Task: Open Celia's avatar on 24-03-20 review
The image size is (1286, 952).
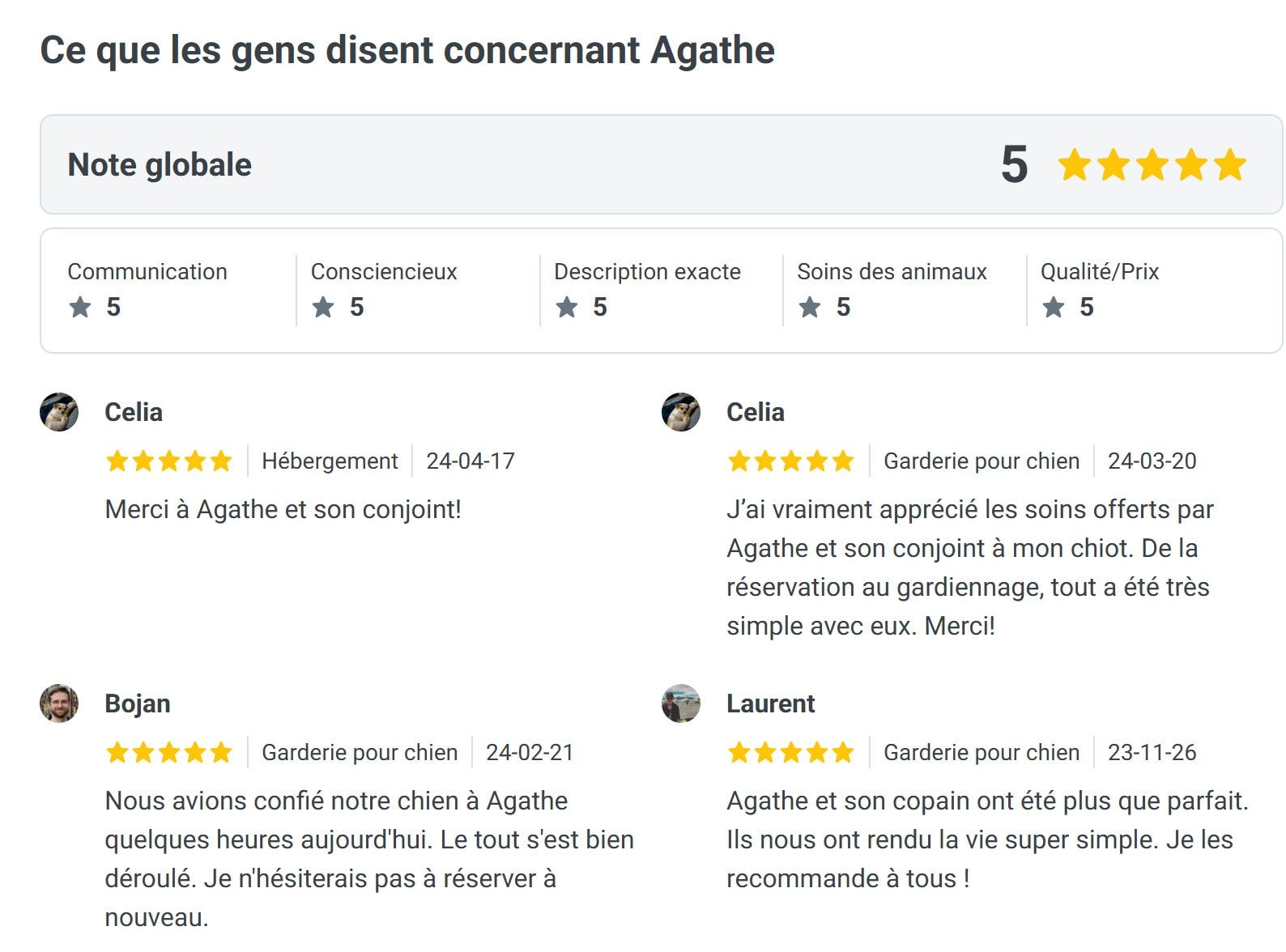Action: point(681,412)
